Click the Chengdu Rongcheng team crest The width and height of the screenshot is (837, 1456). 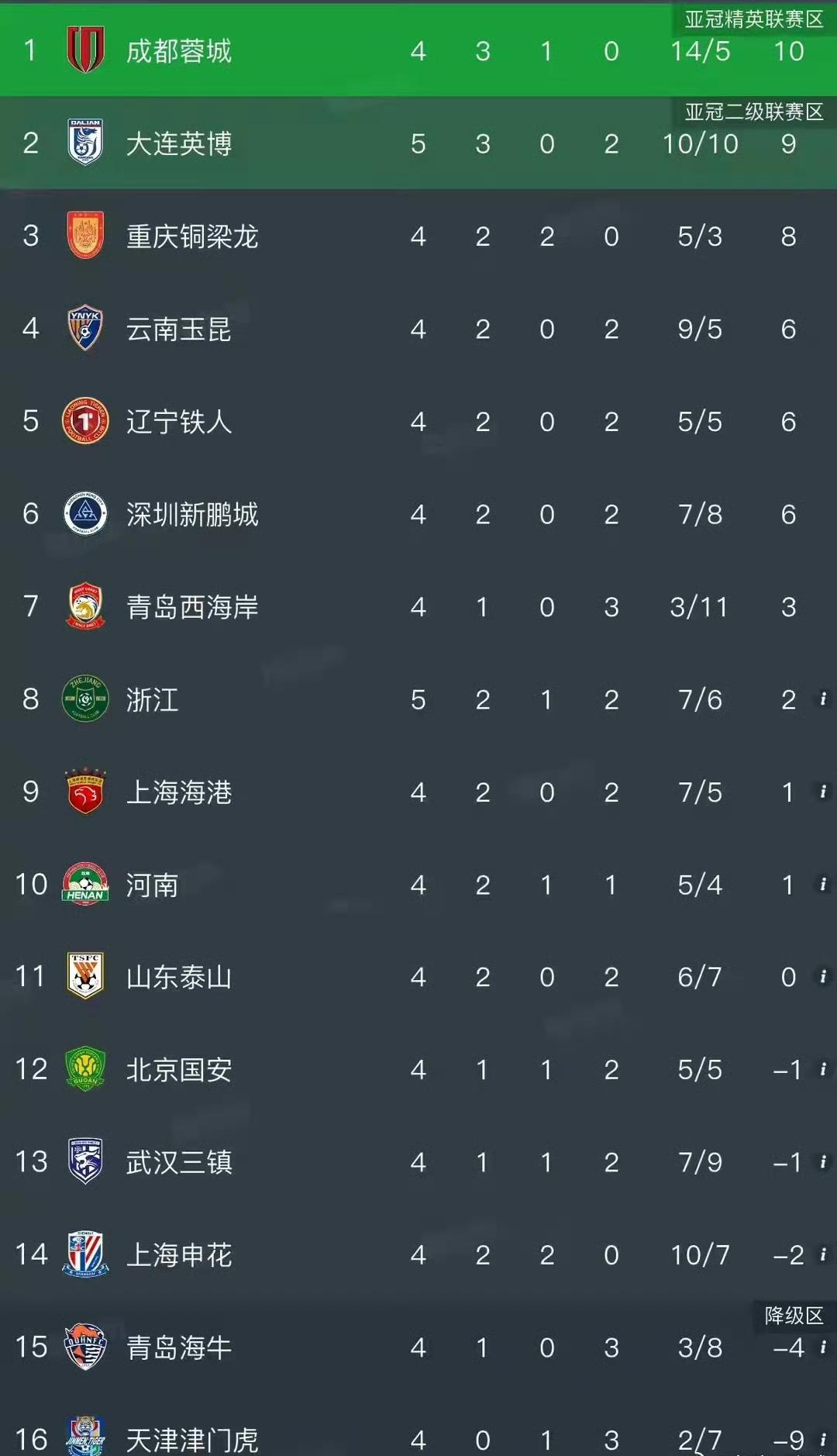coord(85,50)
